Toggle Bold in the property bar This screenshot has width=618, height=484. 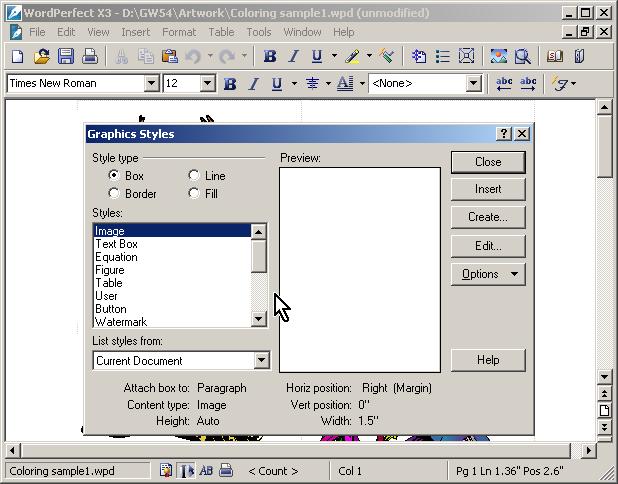tap(230, 84)
